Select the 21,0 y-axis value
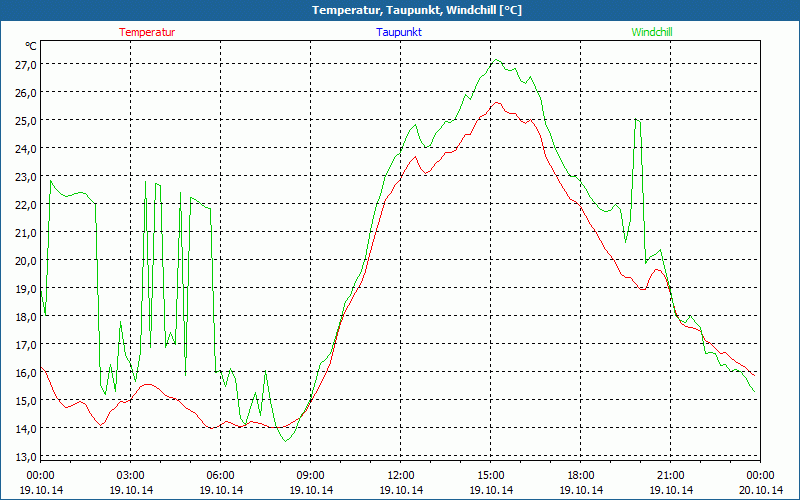The width and height of the screenshot is (800, 500). (x=26, y=233)
